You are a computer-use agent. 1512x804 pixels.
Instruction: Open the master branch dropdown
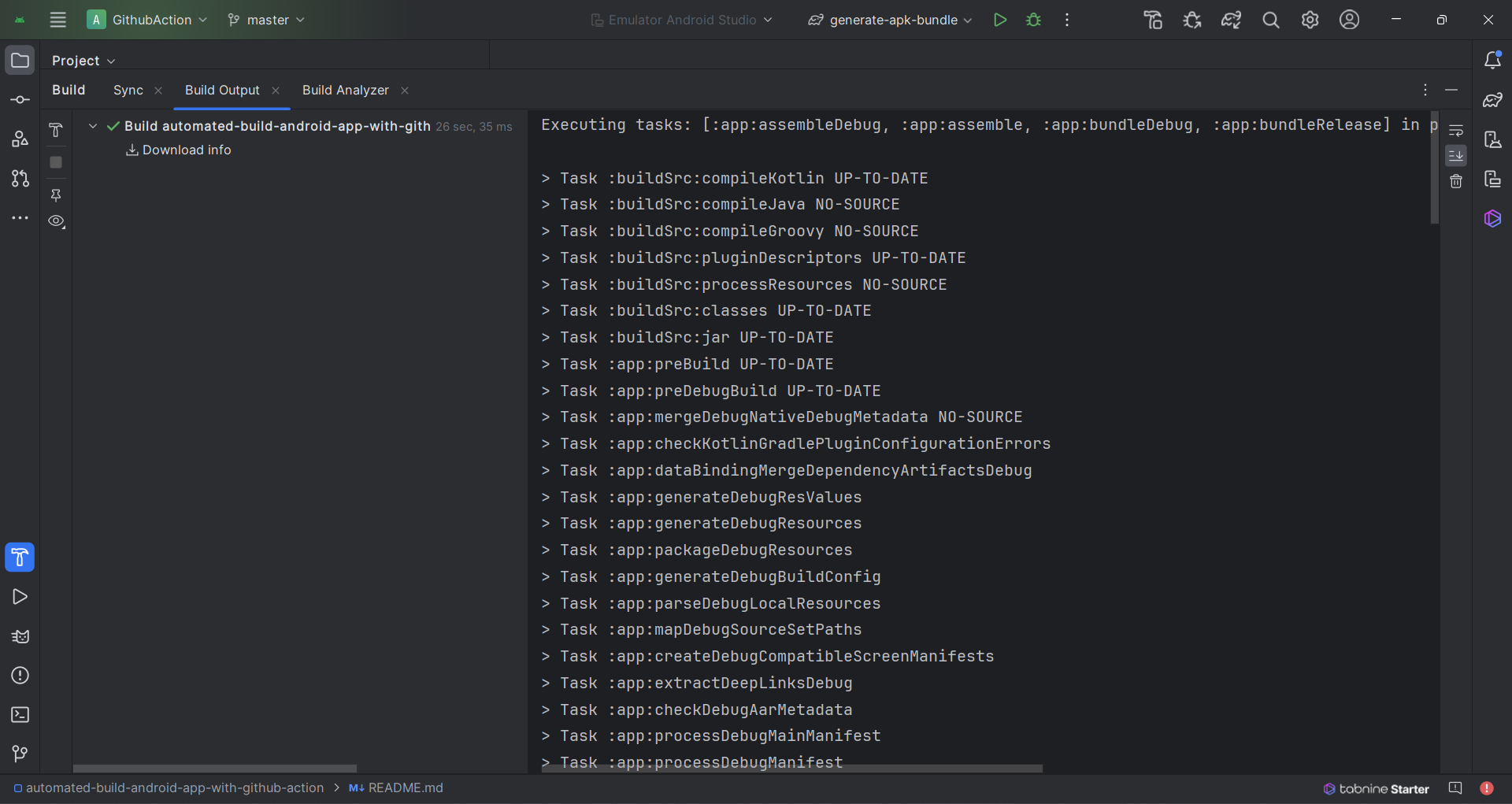point(265,20)
